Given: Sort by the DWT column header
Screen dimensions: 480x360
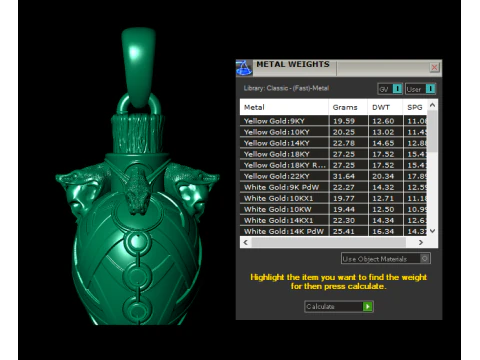Looking at the screenshot, I should [385, 107].
